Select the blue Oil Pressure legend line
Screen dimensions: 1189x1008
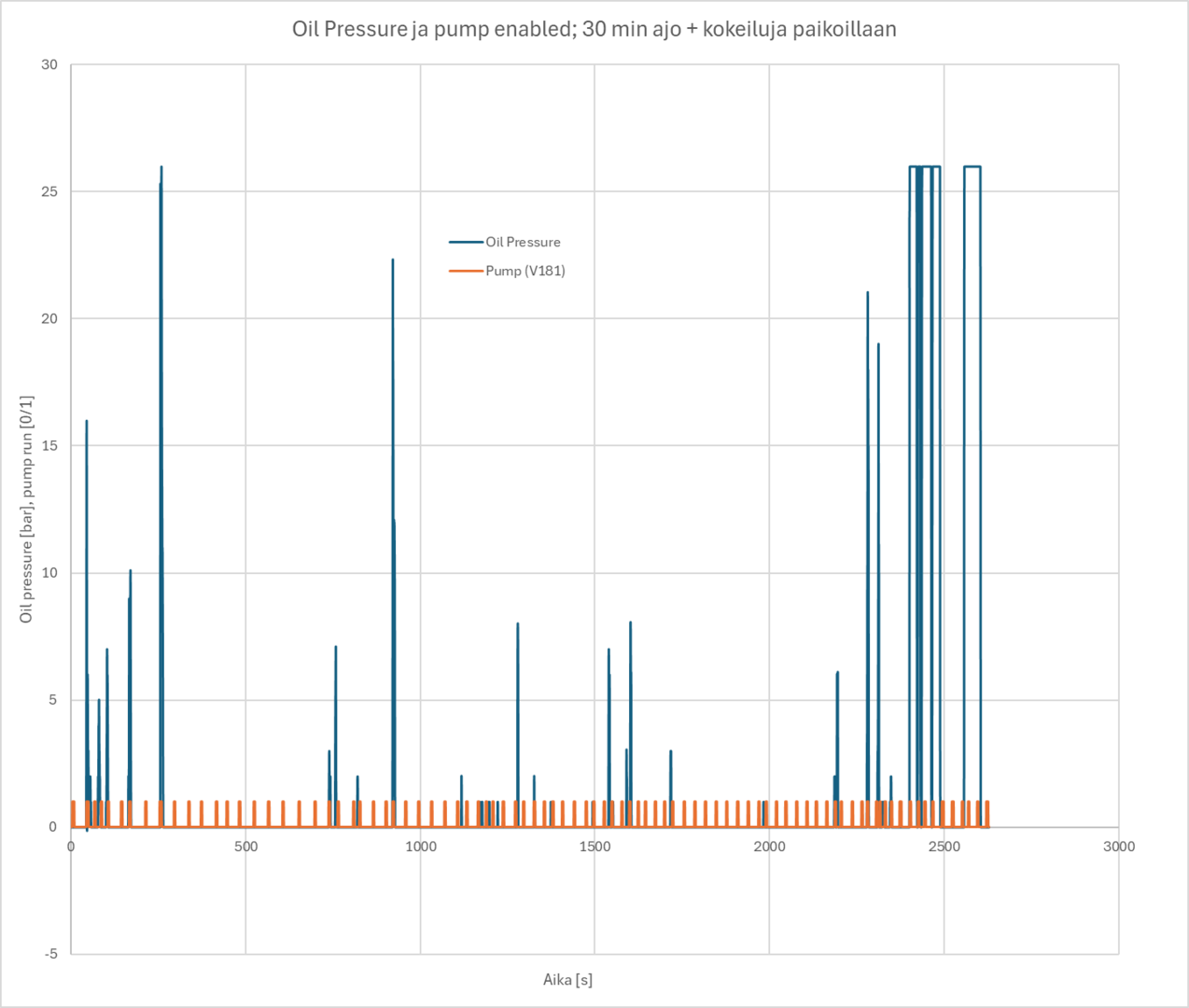(465, 242)
